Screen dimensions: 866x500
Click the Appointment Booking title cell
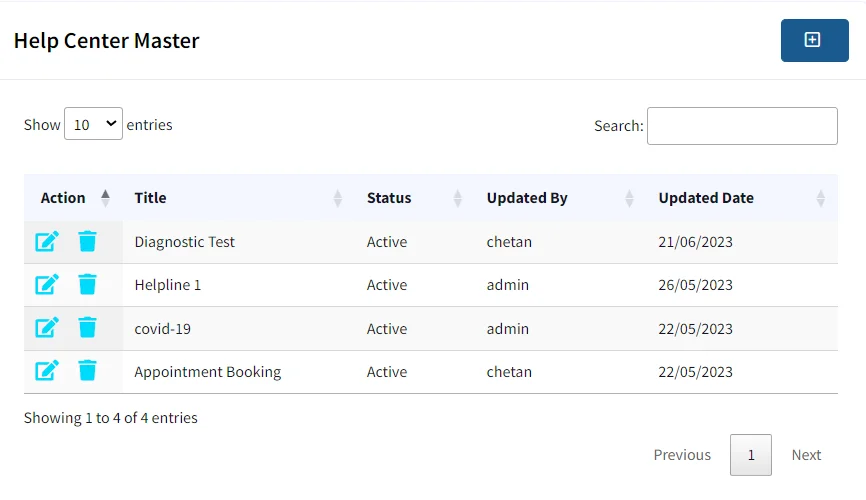pyautogui.click(x=208, y=372)
